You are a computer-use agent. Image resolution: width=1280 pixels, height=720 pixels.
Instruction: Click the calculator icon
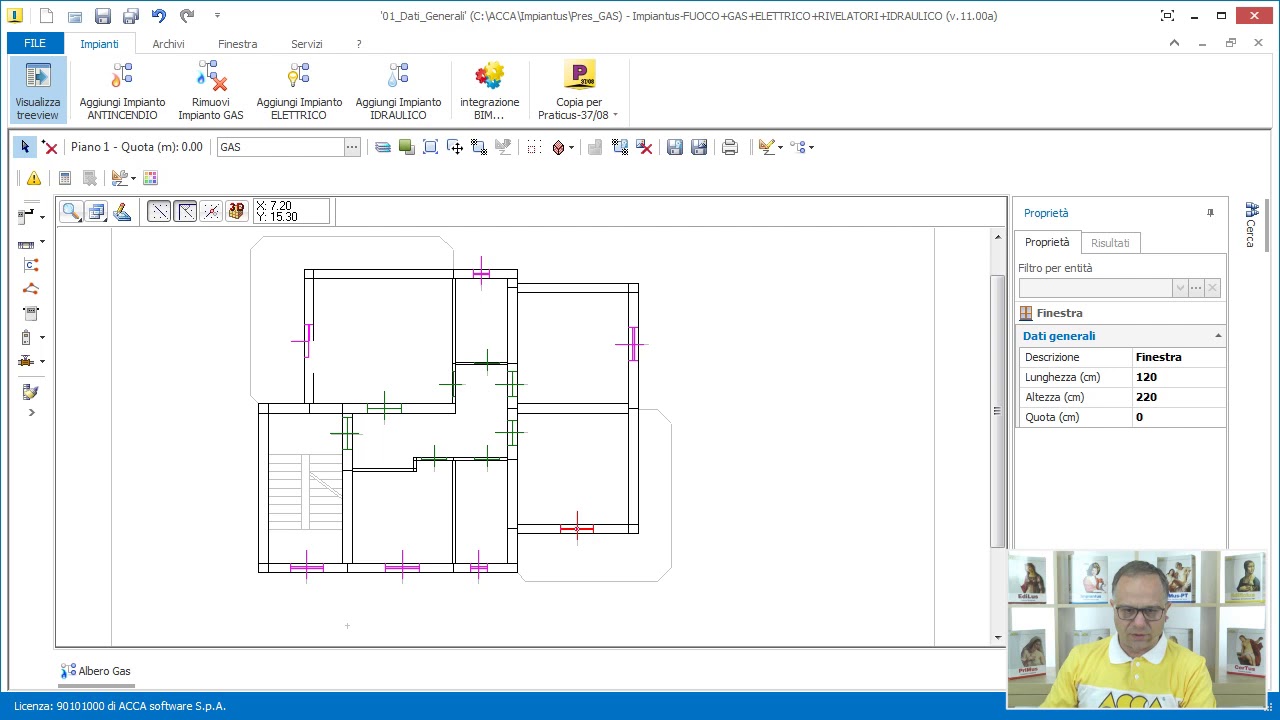coord(65,178)
